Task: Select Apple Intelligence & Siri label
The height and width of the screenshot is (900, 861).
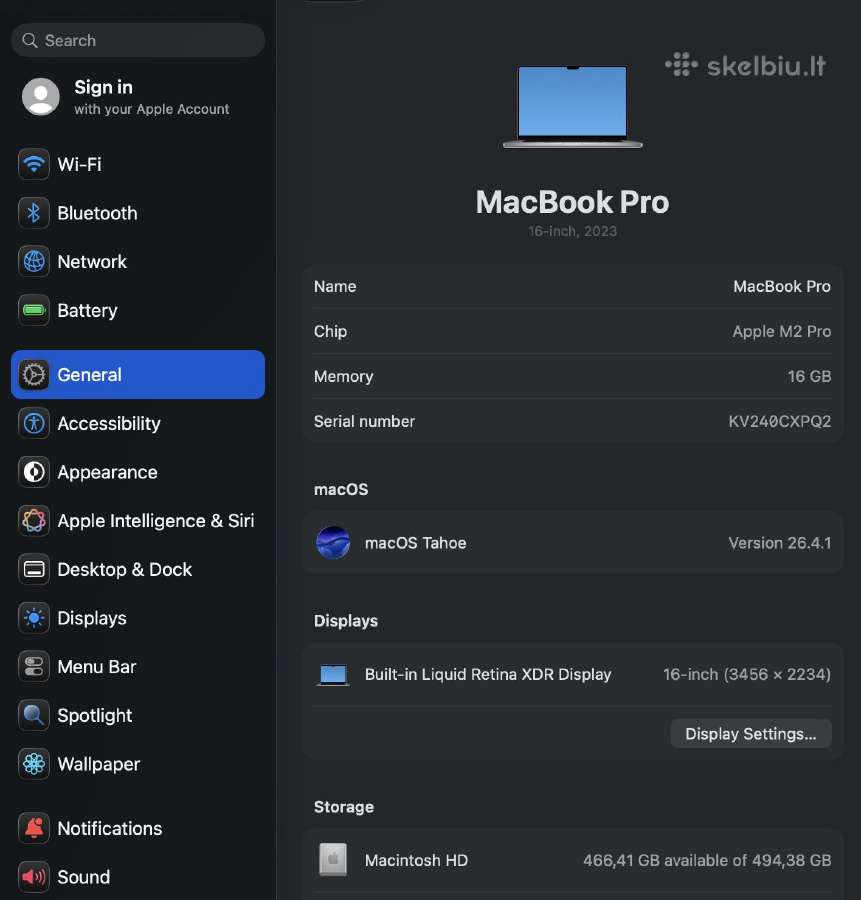Action: pyautogui.click(x=156, y=521)
